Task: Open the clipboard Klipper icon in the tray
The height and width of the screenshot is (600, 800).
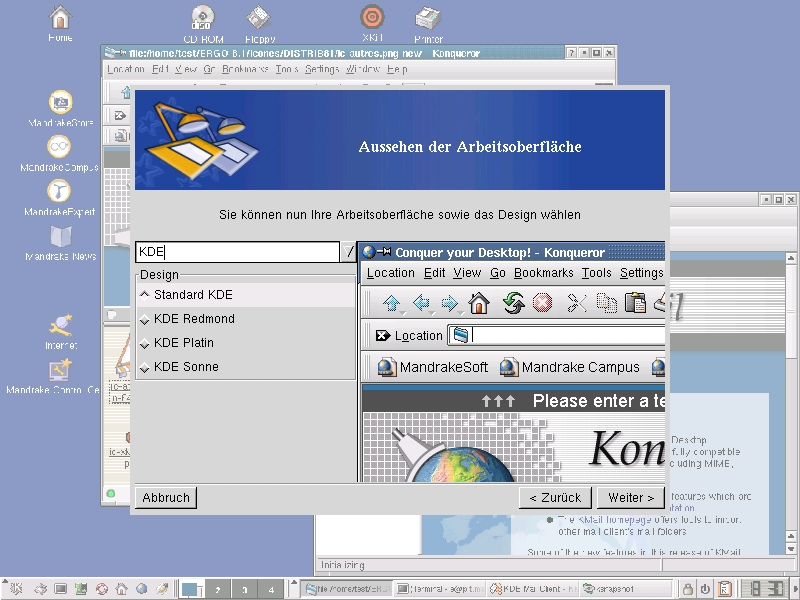Action: coord(724,589)
